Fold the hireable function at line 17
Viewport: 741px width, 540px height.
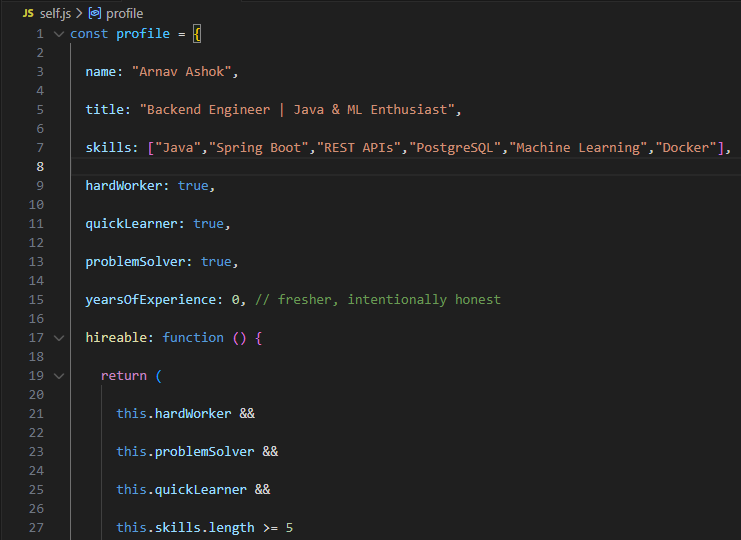pos(59,338)
